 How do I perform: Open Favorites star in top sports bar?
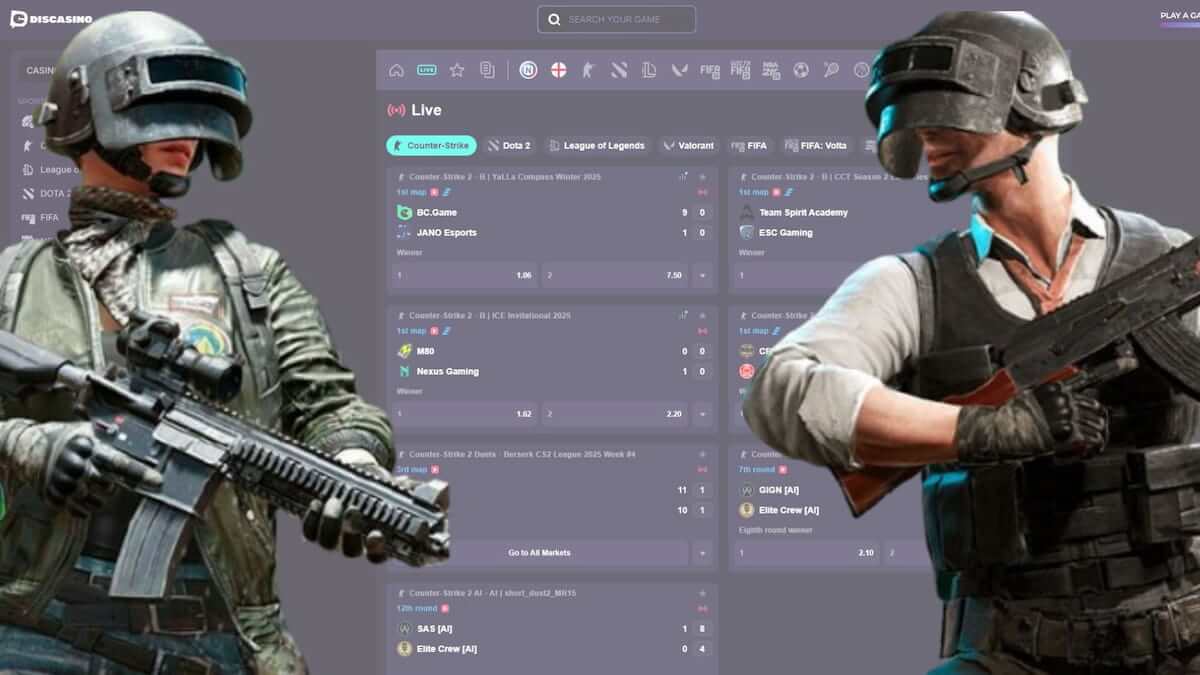tap(457, 70)
